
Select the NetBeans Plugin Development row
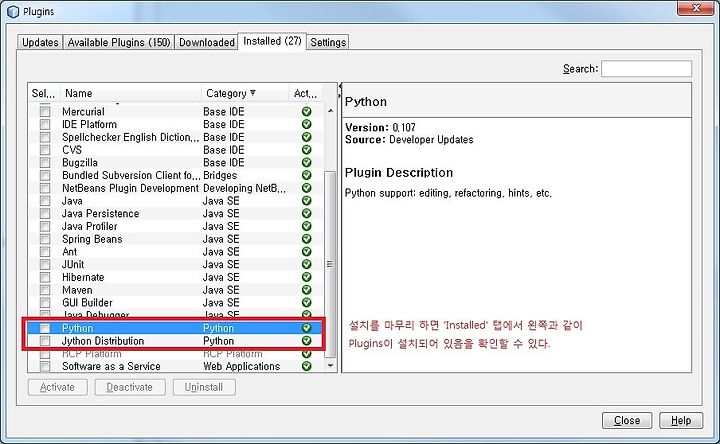[x=176, y=188]
